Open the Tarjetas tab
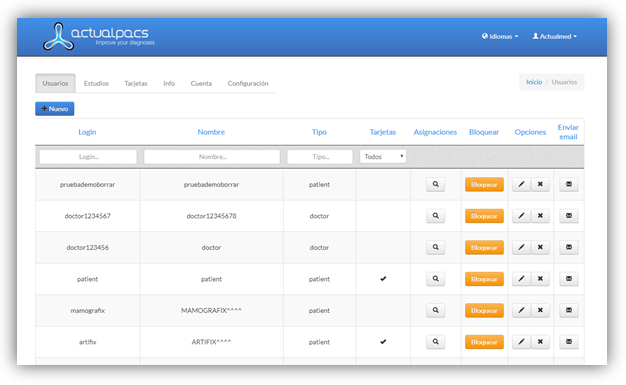The width and height of the screenshot is (626, 385). [x=136, y=83]
